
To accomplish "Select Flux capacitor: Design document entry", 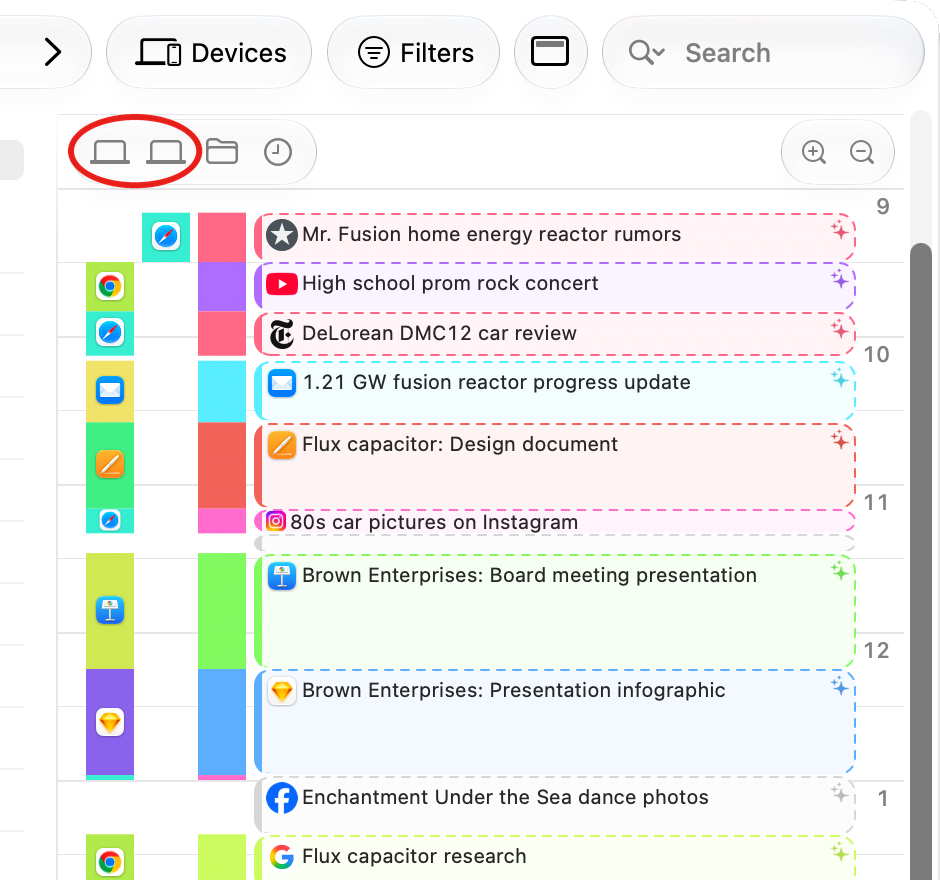I will click(555, 465).
